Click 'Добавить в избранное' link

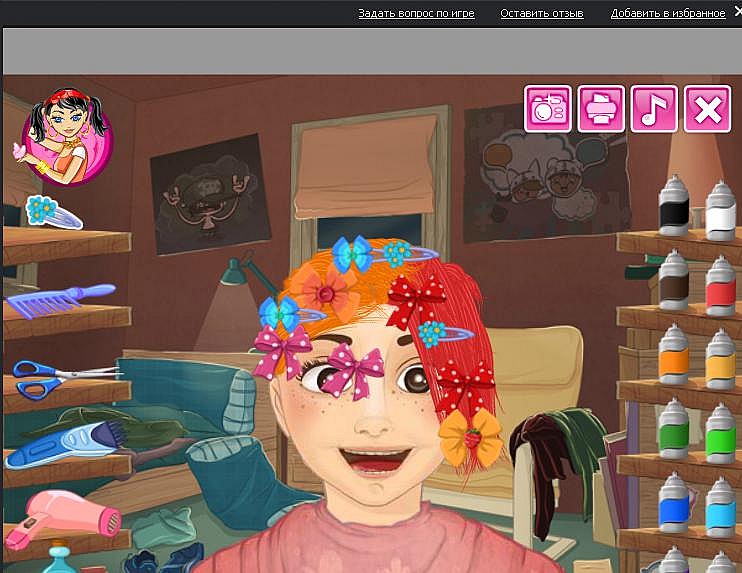(668, 13)
